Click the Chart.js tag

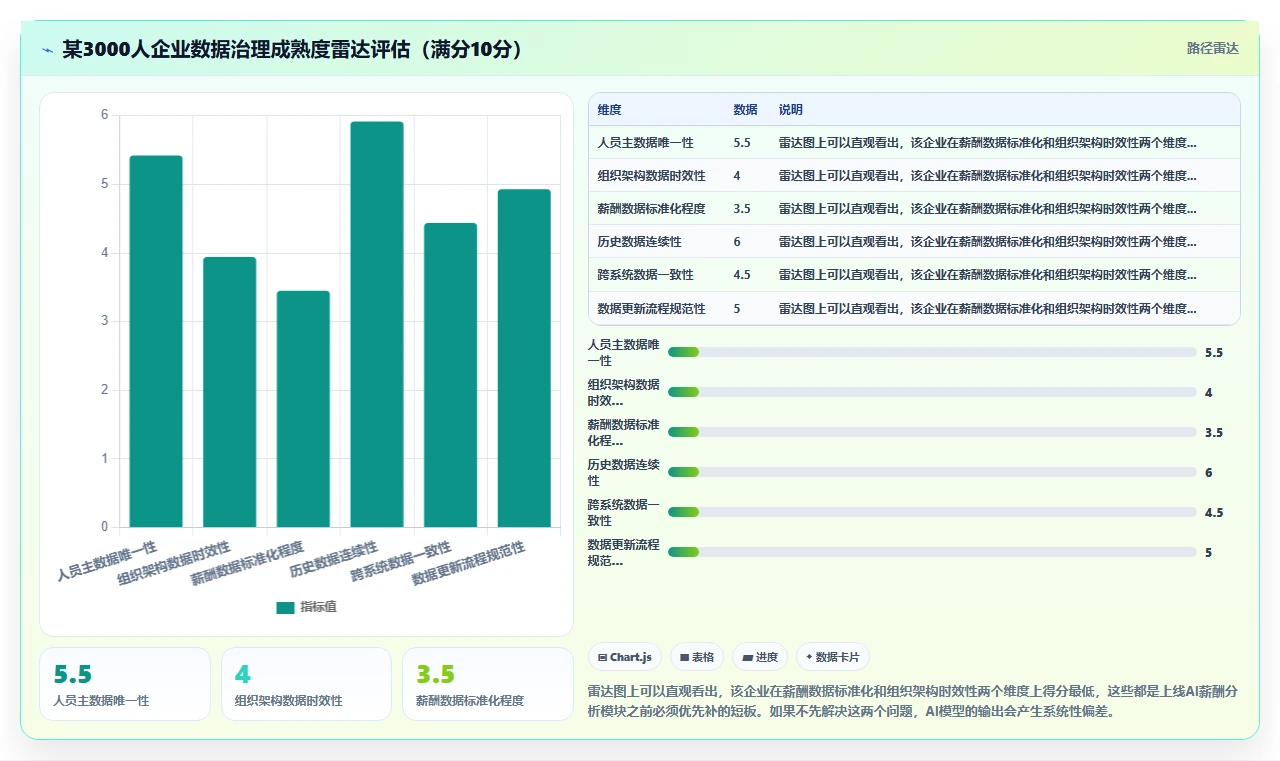point(625,657)
